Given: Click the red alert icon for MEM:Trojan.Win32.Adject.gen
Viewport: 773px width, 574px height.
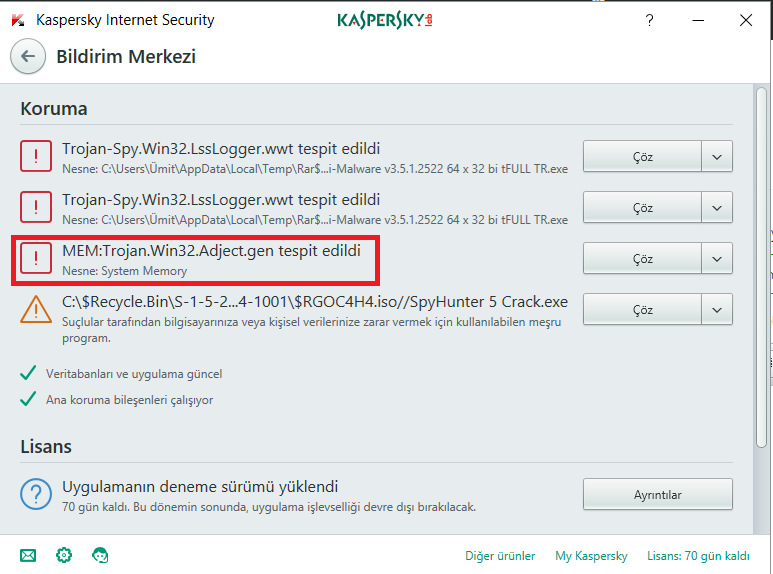Looking at the screenshot, I should (36, 258).
